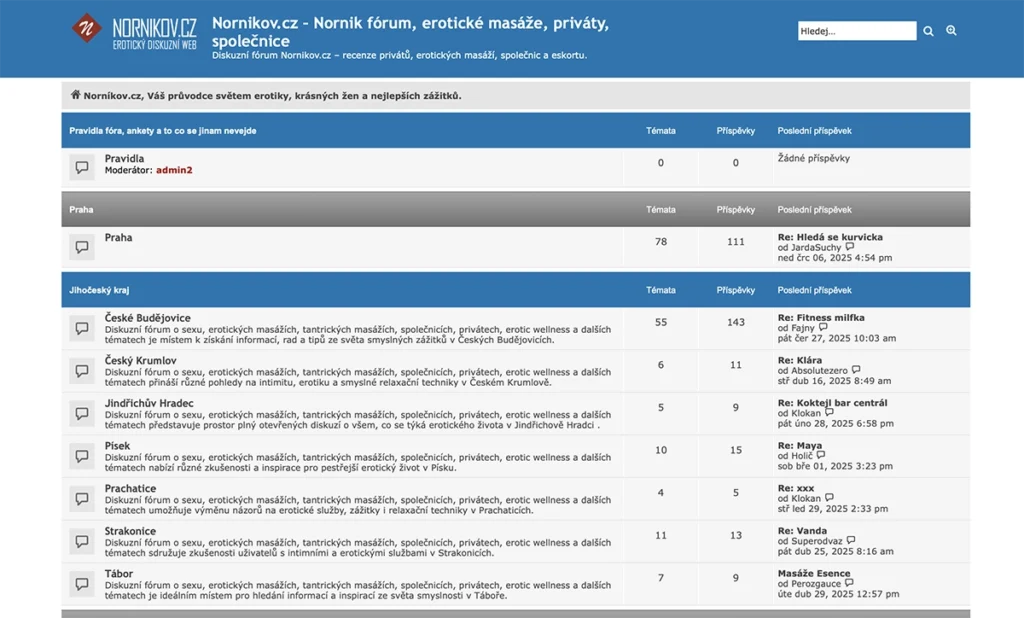The image size is (1024, 618).
Task: Open user Absolutezero profile
Action: (x=819, y=370)
